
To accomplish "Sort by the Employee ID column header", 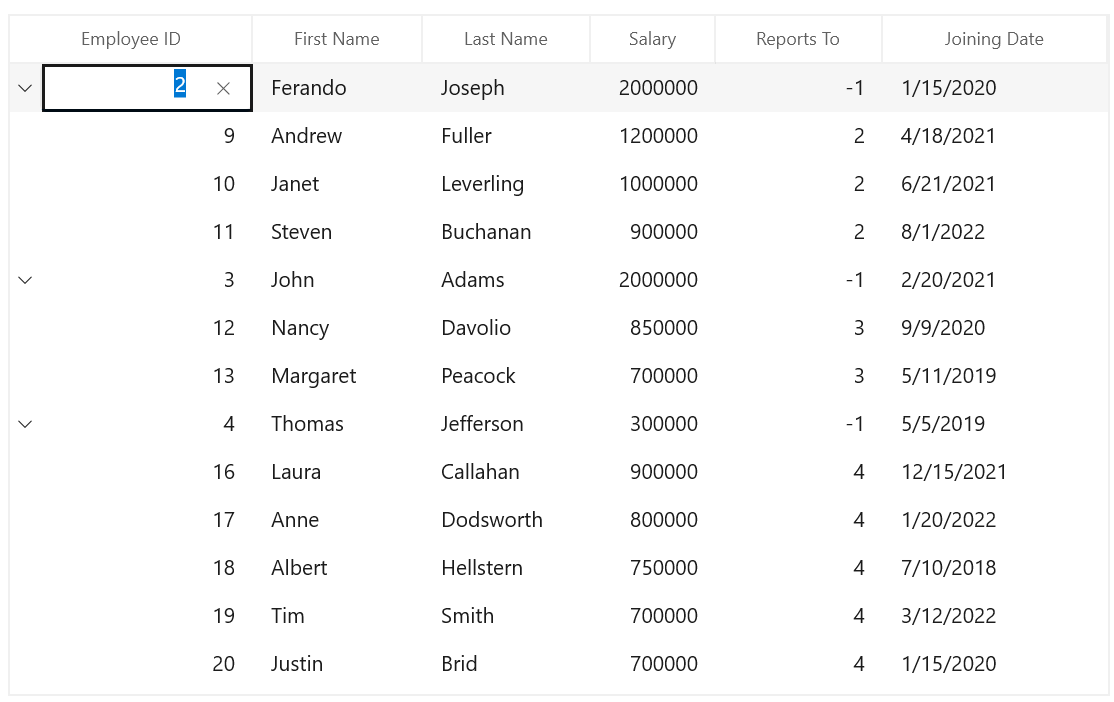I will [130, 38].
